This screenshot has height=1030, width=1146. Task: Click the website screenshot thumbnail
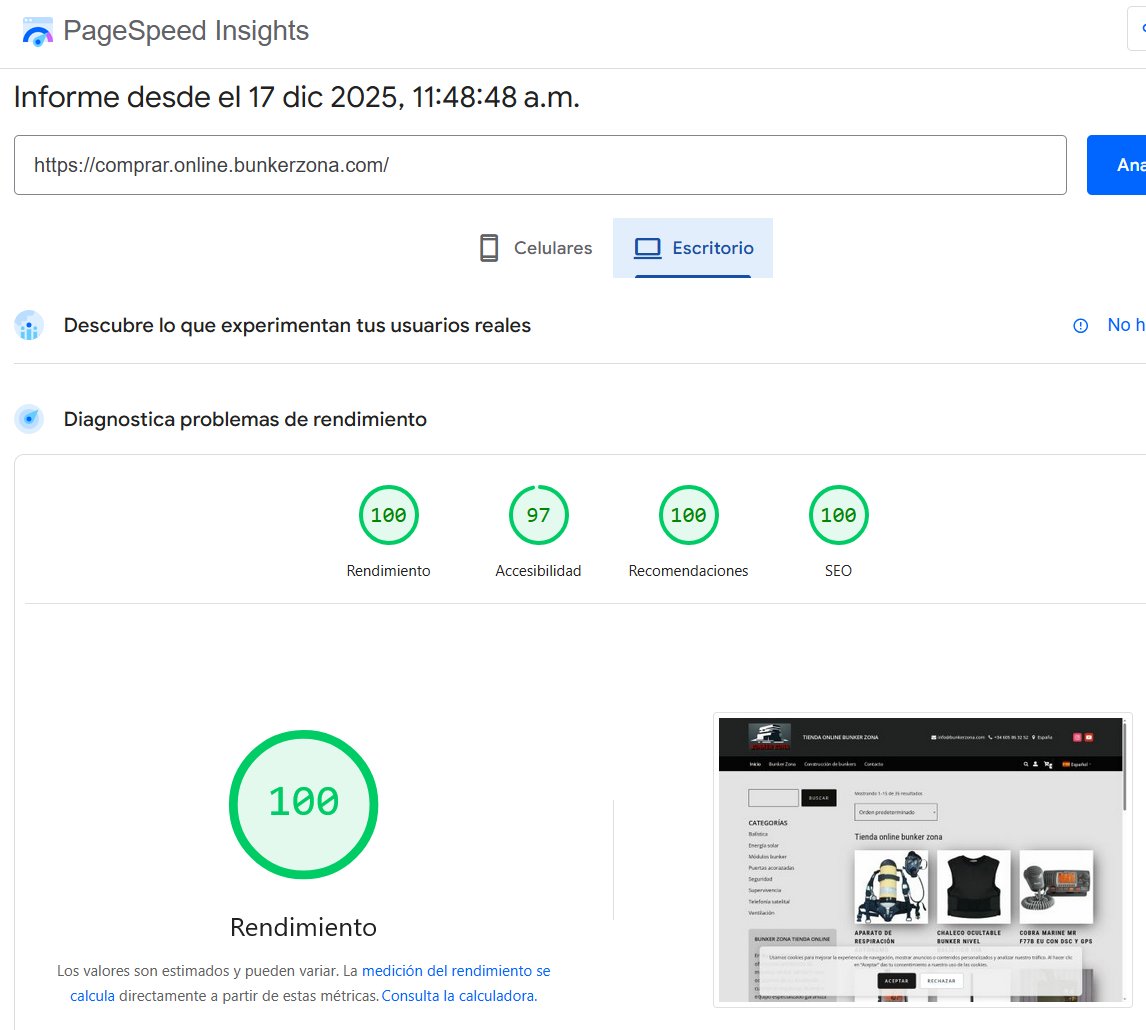point(922,859)
